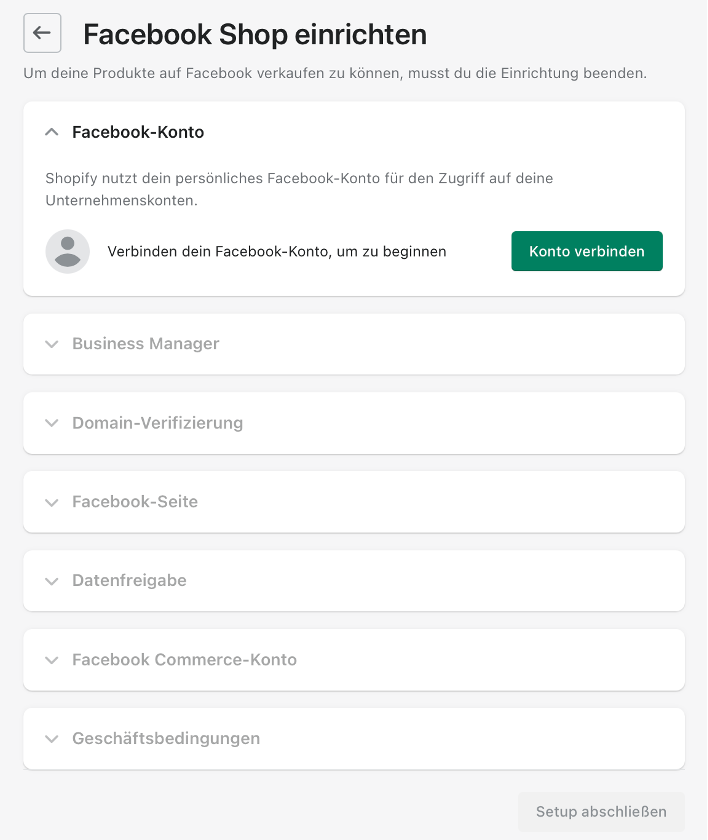Open the Facebook-Seite section title
This screenshot has height=840, width=708.
[135, 501]
